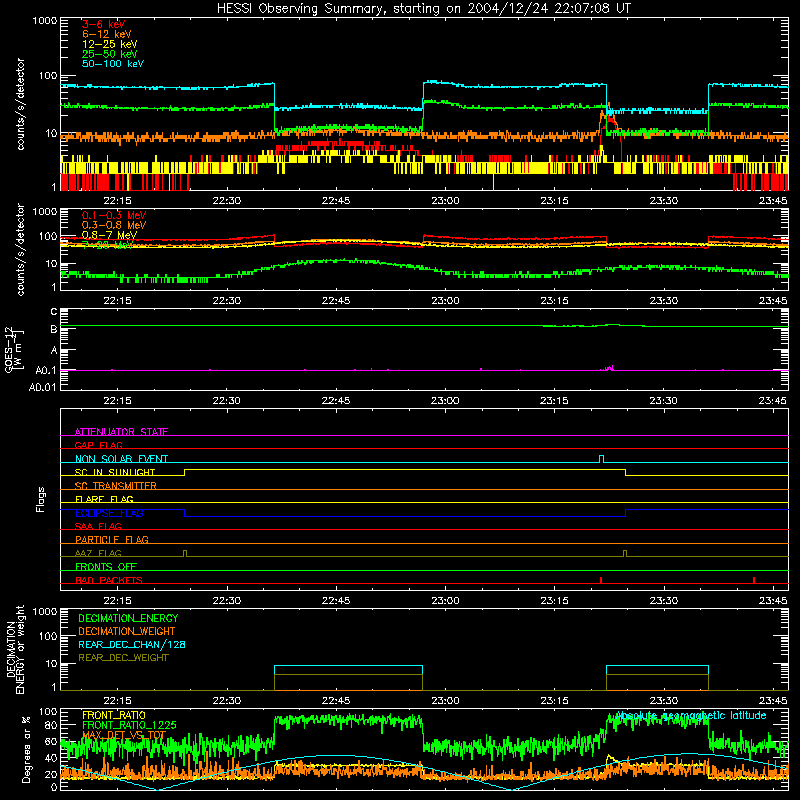800x800 pixels.
Task: Select the PARTICLE_FLAG label
Action: pyautogui.click(x=112, y=539)
